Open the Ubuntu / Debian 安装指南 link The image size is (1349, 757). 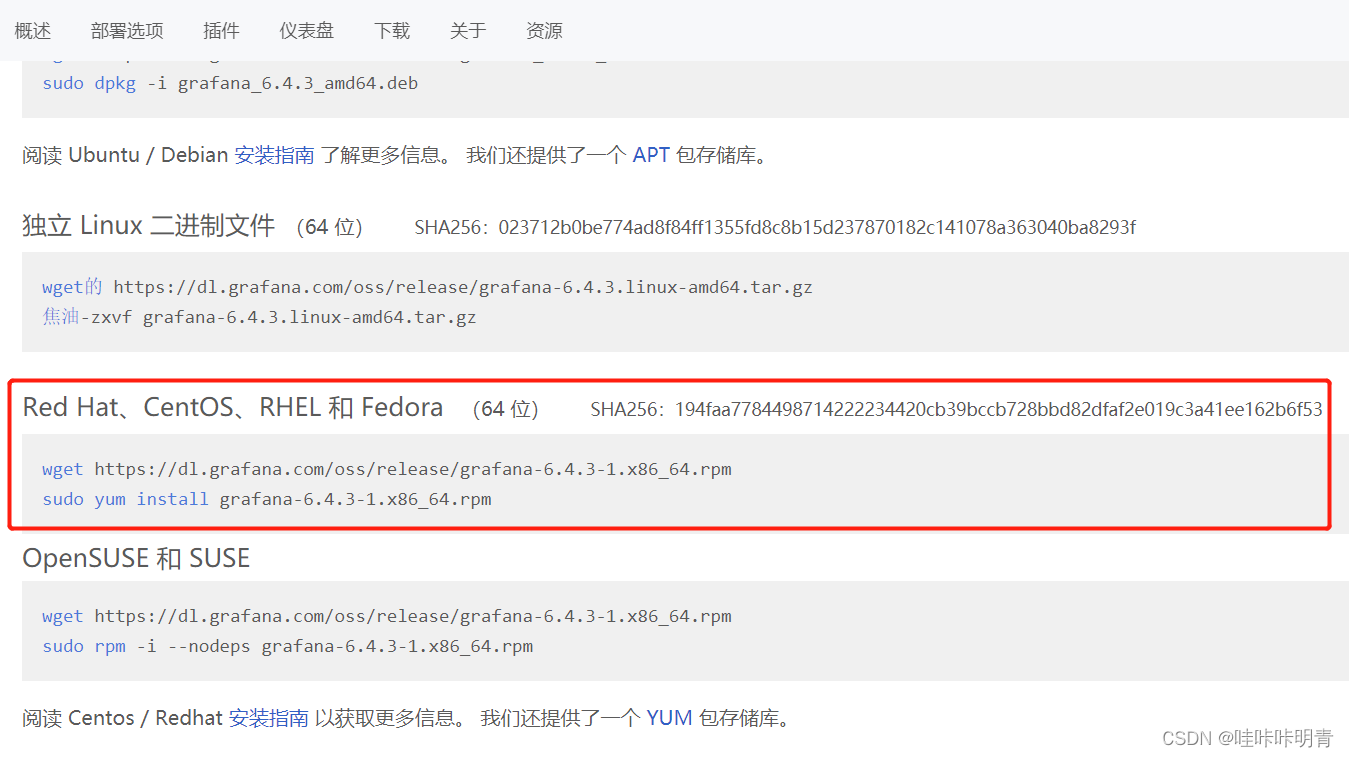274,155
